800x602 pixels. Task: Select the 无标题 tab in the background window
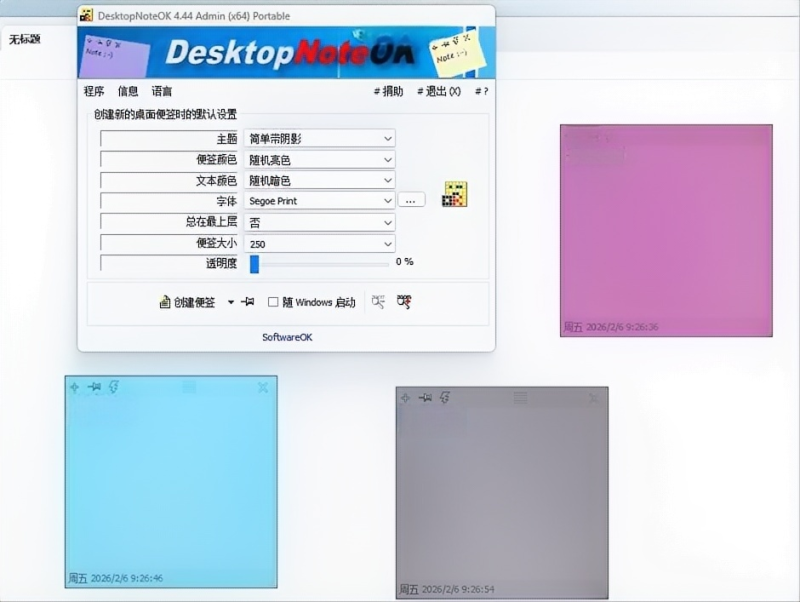coord(24,39)
